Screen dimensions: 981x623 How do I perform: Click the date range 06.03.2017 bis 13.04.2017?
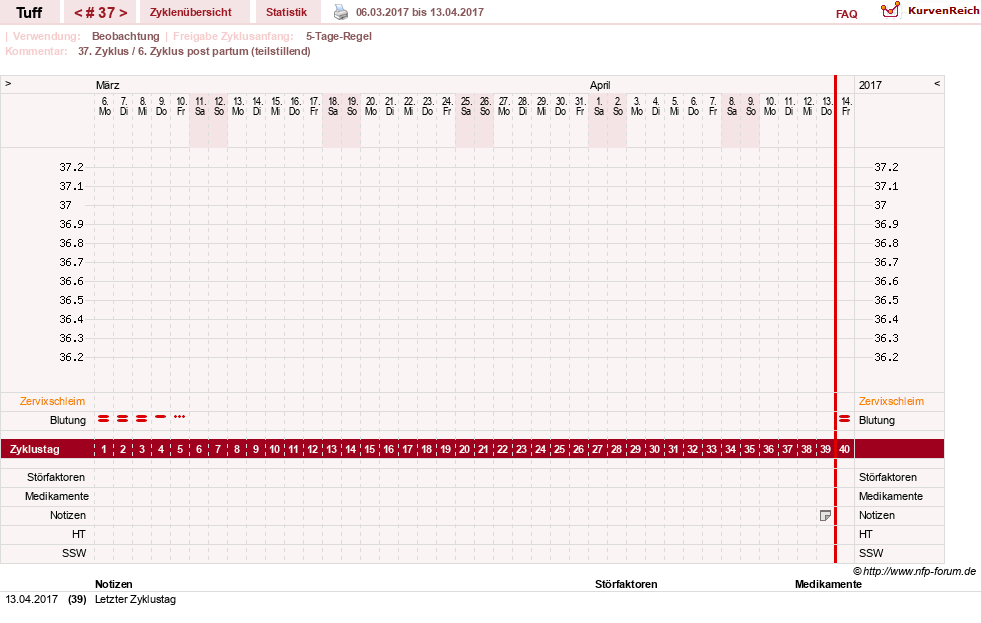(420, 12)
